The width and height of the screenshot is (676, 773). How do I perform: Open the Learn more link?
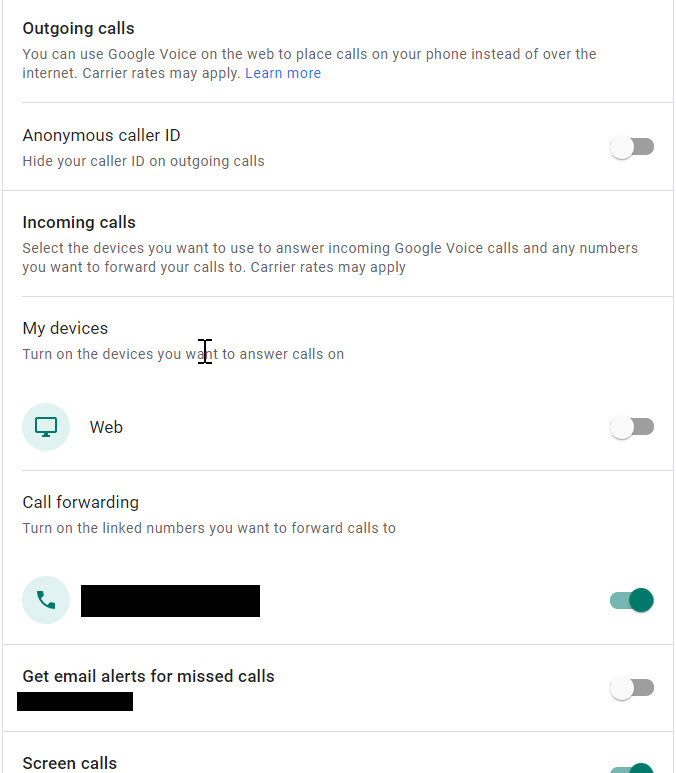coord(283,73)
